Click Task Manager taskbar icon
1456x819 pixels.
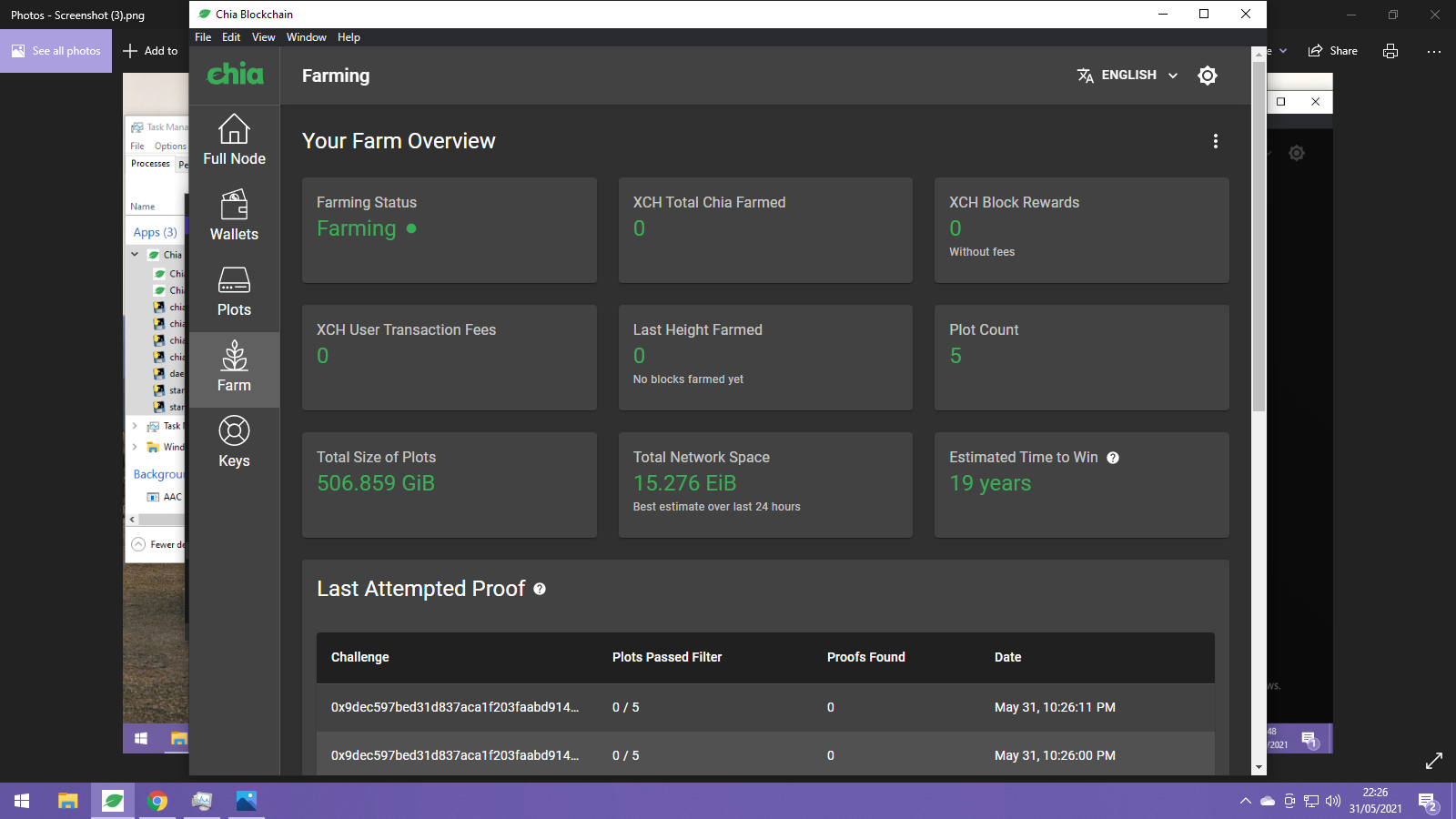click(x=202, y=801)
